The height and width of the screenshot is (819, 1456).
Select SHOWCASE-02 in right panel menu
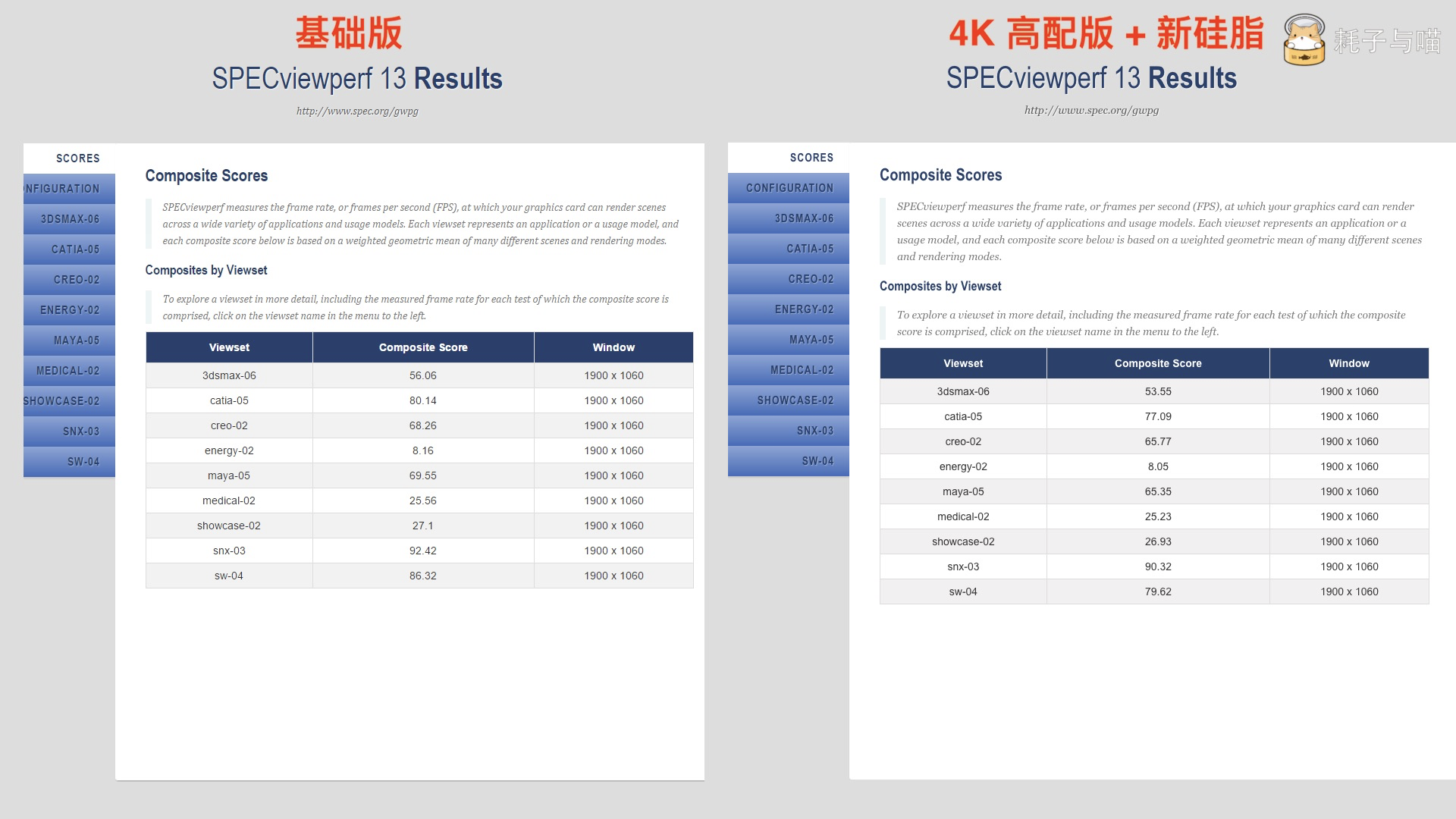789,400
